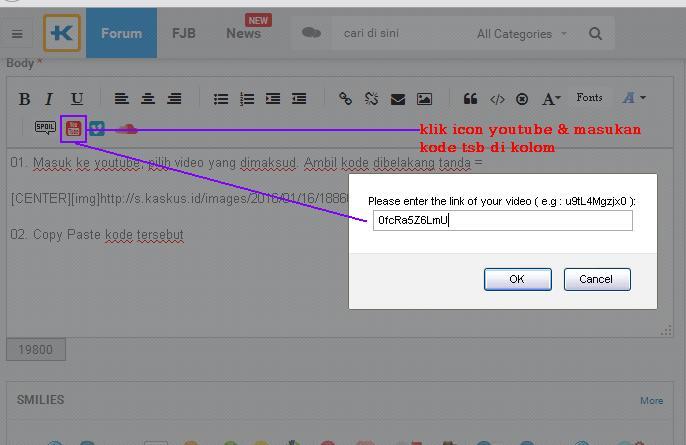Expand the All Categories dropdown
The height and width of the screenshot is (445, 686).
tap(522, 34)
